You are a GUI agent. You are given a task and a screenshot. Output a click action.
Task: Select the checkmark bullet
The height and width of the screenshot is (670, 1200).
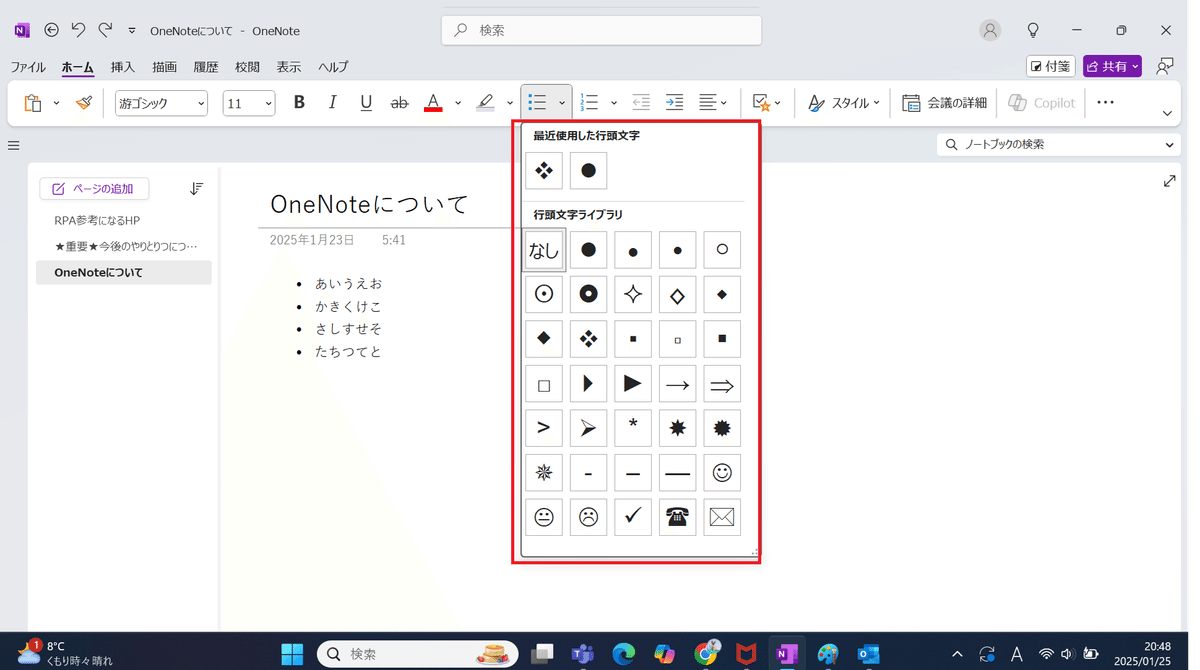tap(633, 517)
